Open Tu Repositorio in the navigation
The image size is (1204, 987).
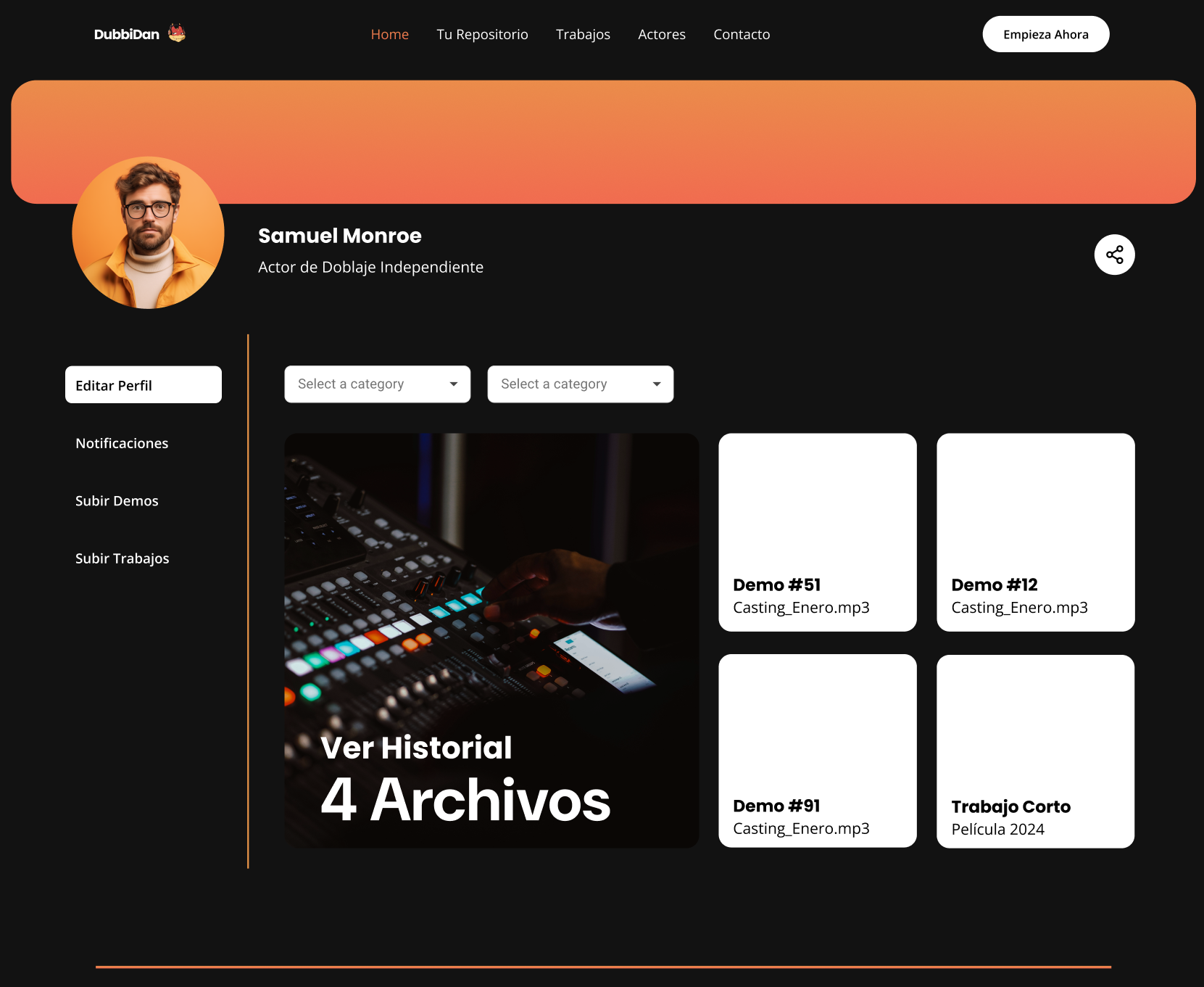[482, 34]
